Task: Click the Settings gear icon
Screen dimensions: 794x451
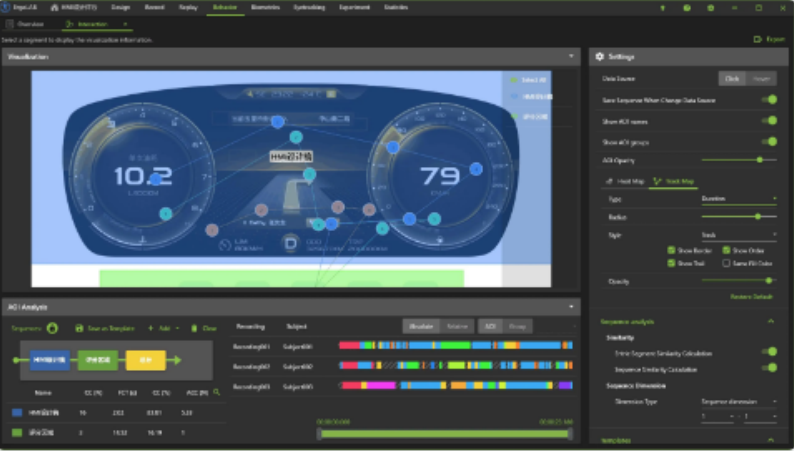Action: pos(600,57)
